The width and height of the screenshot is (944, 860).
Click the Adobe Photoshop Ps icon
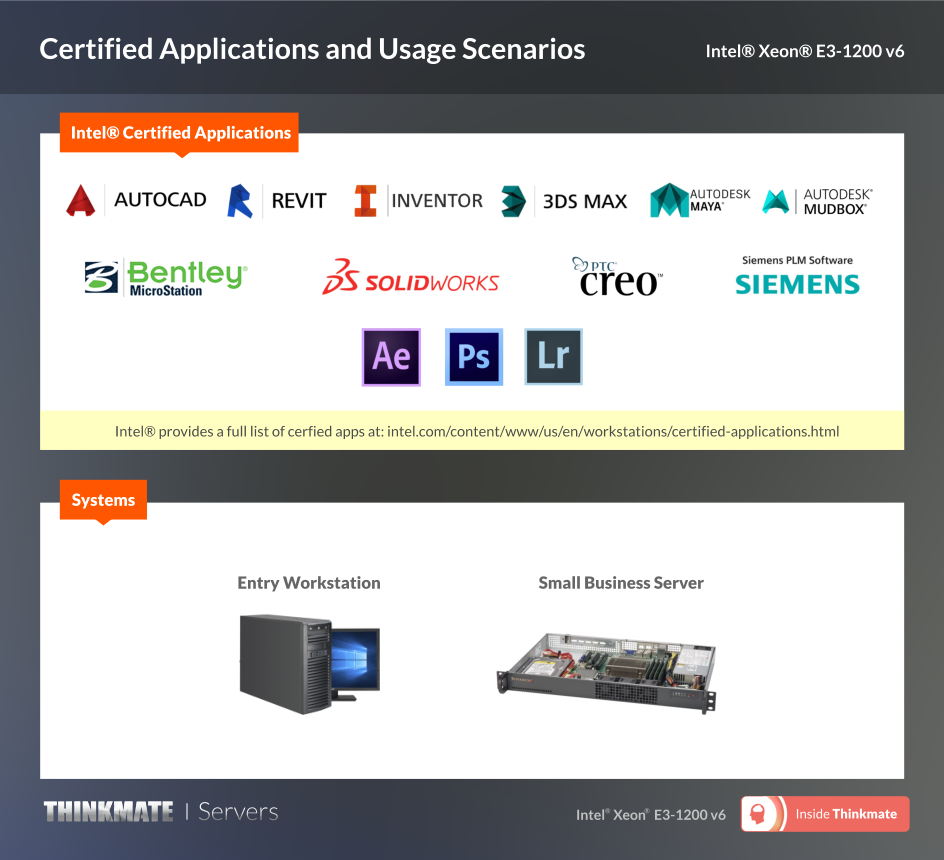click(474, 357)
